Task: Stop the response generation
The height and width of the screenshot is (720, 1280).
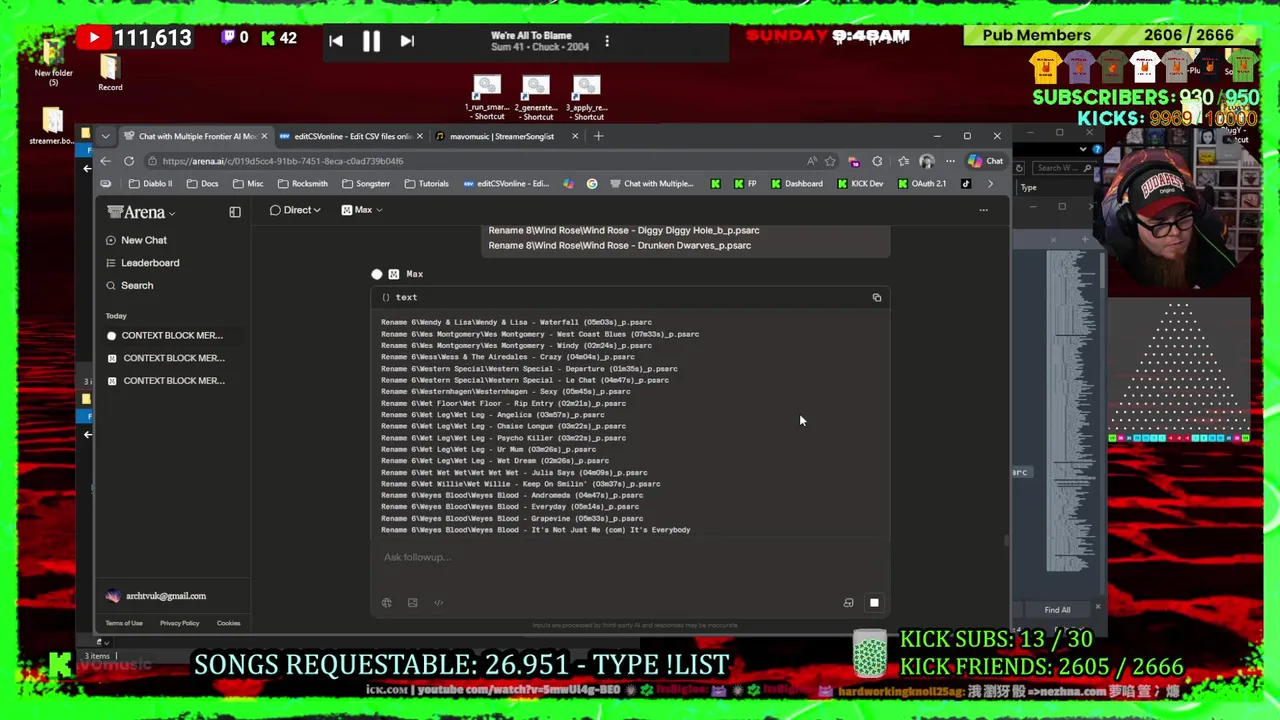Action: coord(874,603)
